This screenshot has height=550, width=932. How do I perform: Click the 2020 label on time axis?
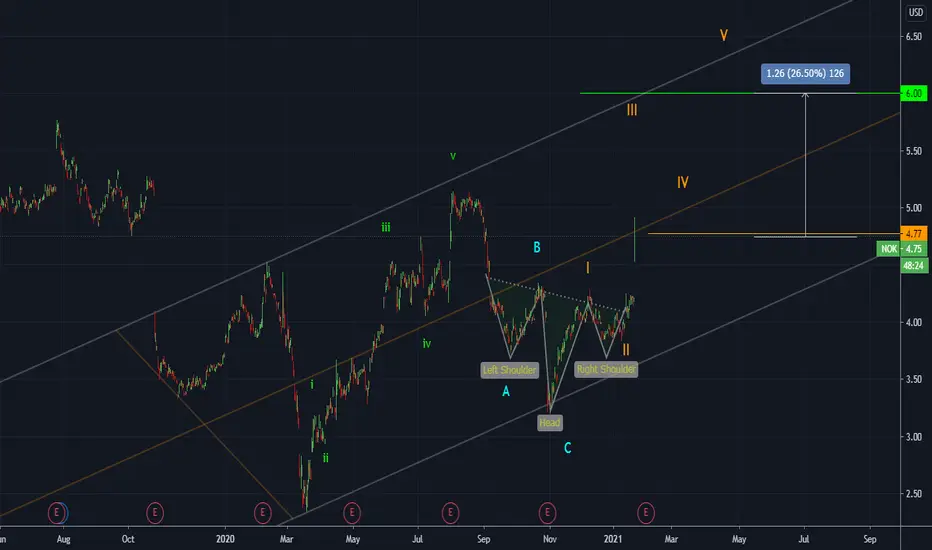pyautogui.click(x=225, y=539)
